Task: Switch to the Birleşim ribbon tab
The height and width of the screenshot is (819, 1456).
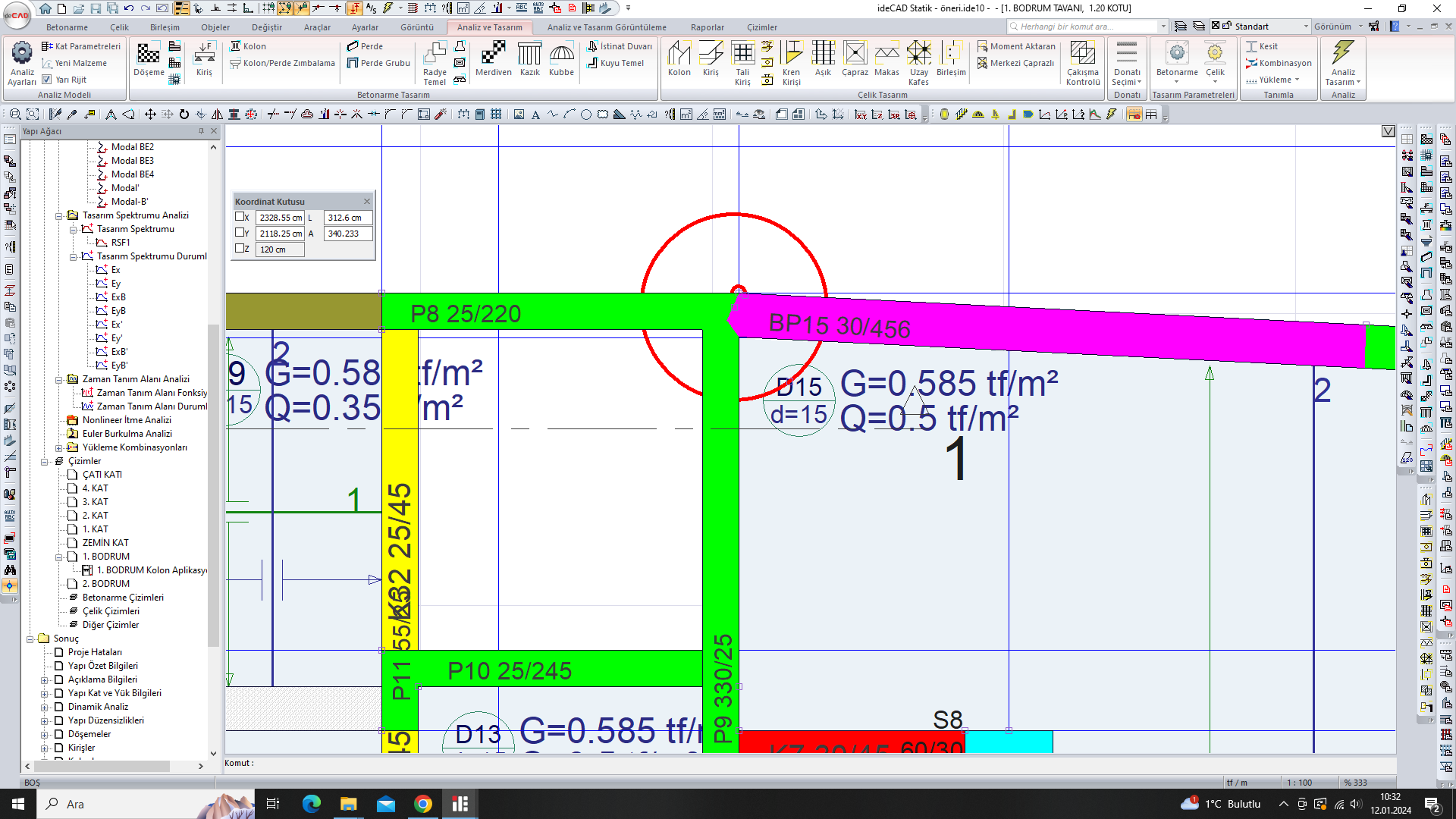Action: [x=165, y=27]
